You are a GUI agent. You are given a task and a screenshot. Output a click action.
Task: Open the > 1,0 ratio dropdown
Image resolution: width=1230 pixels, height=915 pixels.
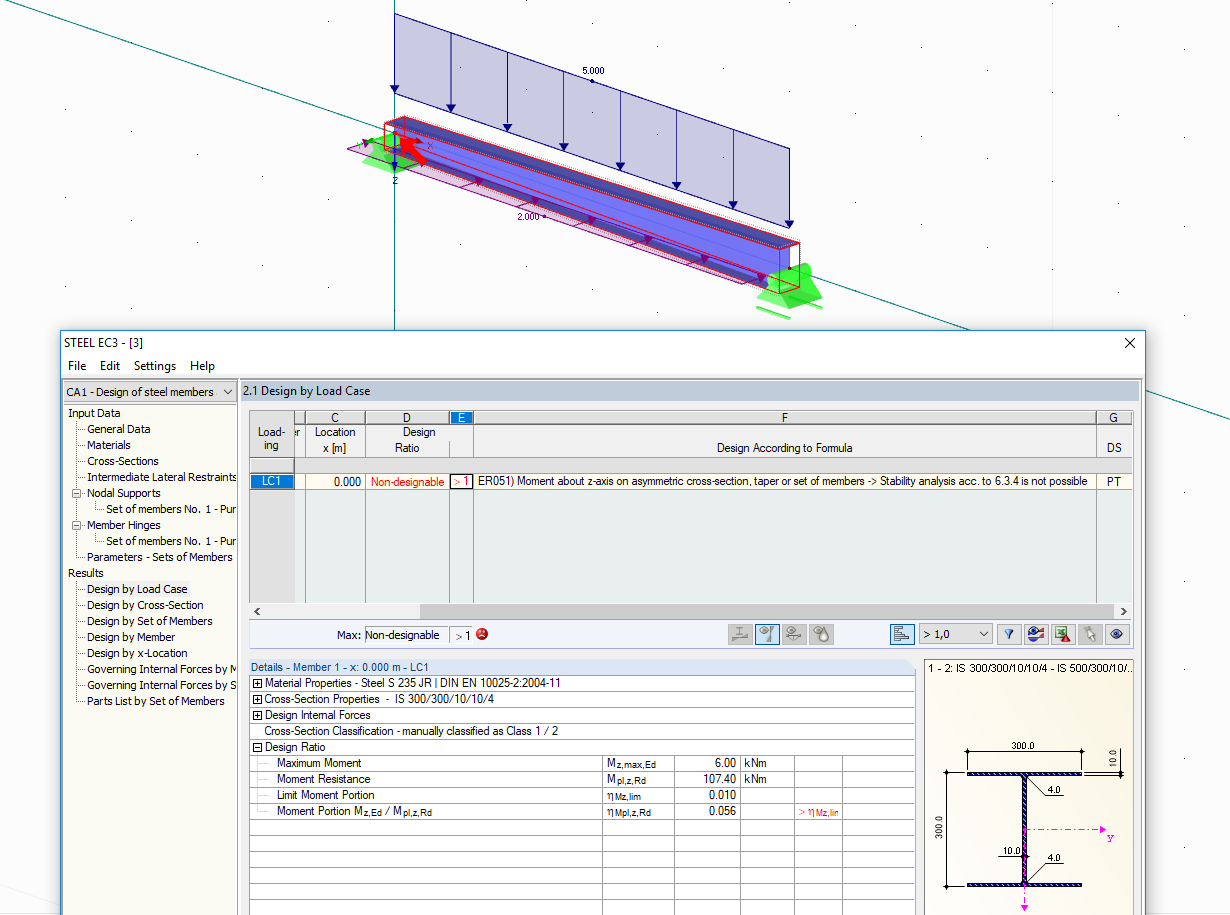tap(955, 634)
